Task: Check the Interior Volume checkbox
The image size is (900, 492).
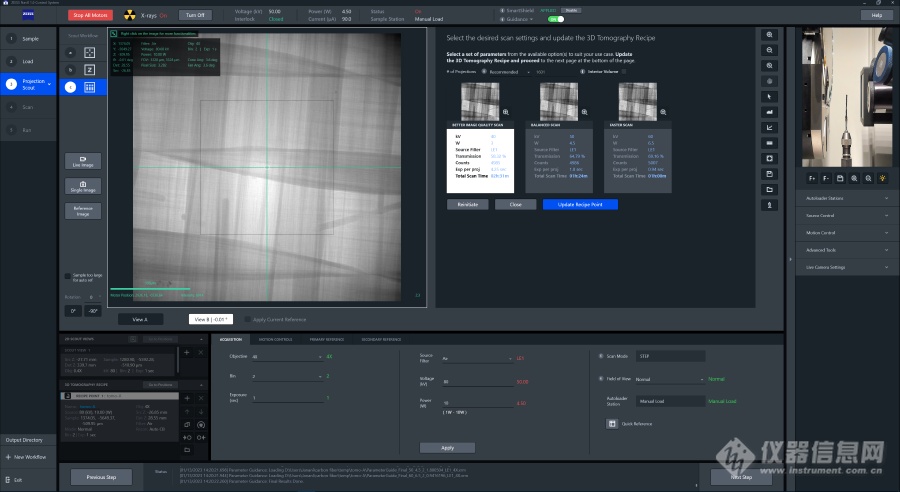Action: point(624,72)
